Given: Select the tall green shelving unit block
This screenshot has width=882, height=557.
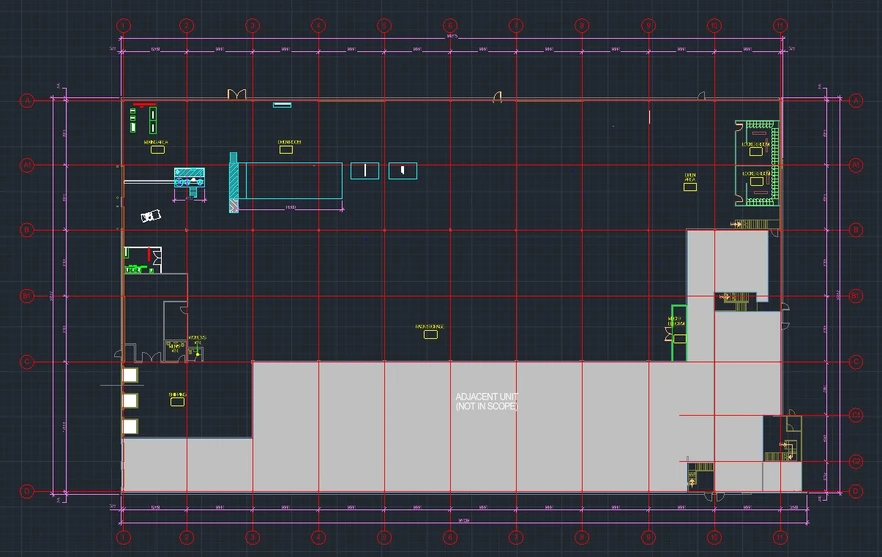Looking at the screenshot, I should click(153, 120).
